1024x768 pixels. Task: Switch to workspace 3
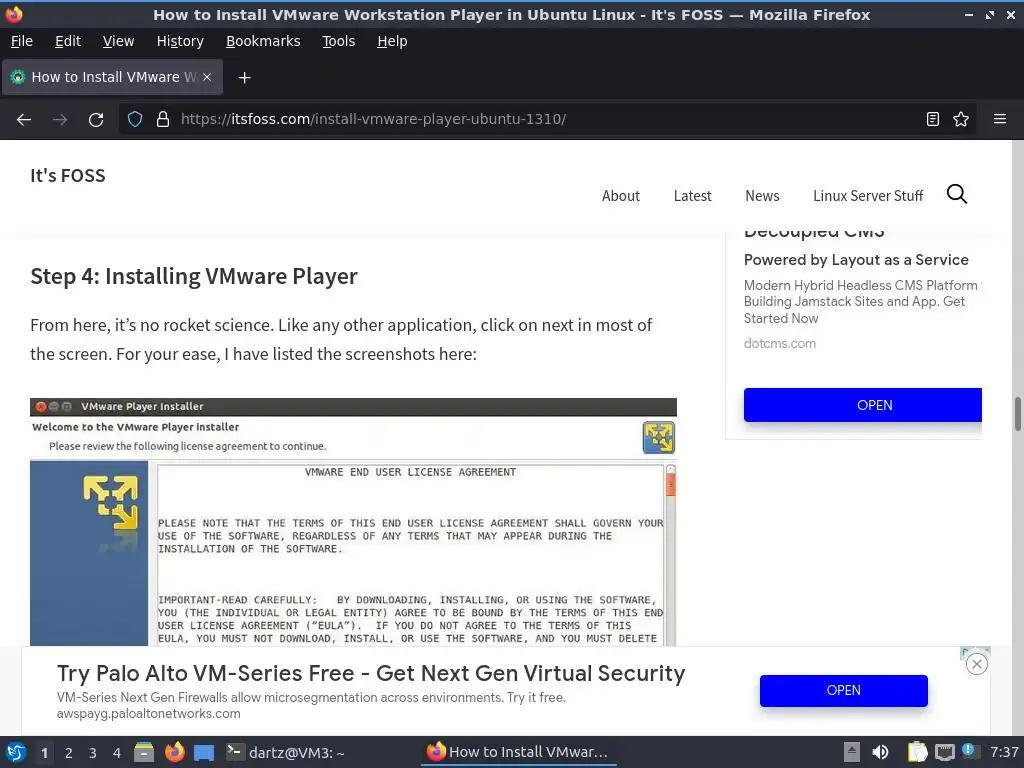point(93,753)
